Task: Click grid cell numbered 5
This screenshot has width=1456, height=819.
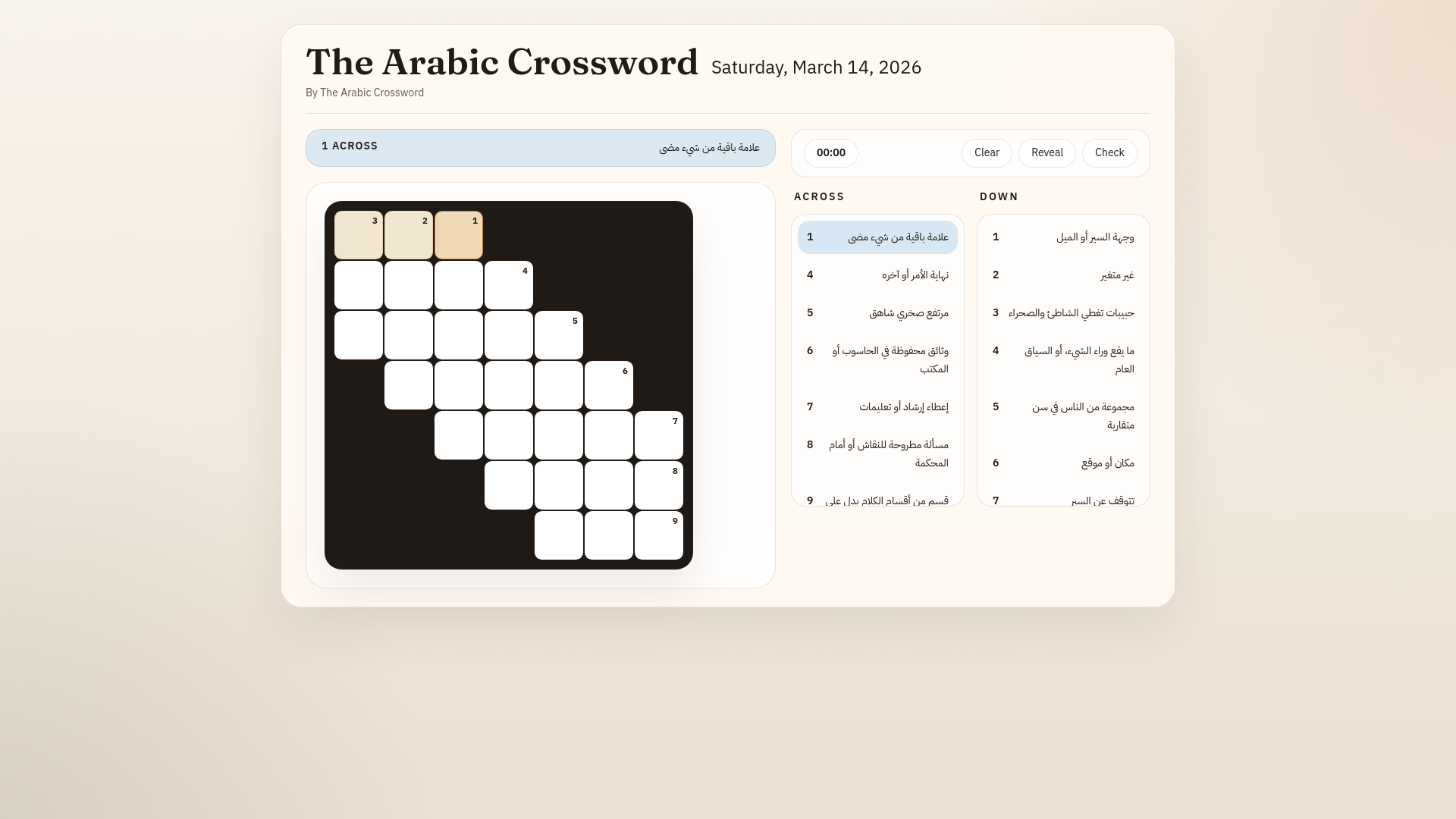Action: pyautogui.click(x=559, y=336)
